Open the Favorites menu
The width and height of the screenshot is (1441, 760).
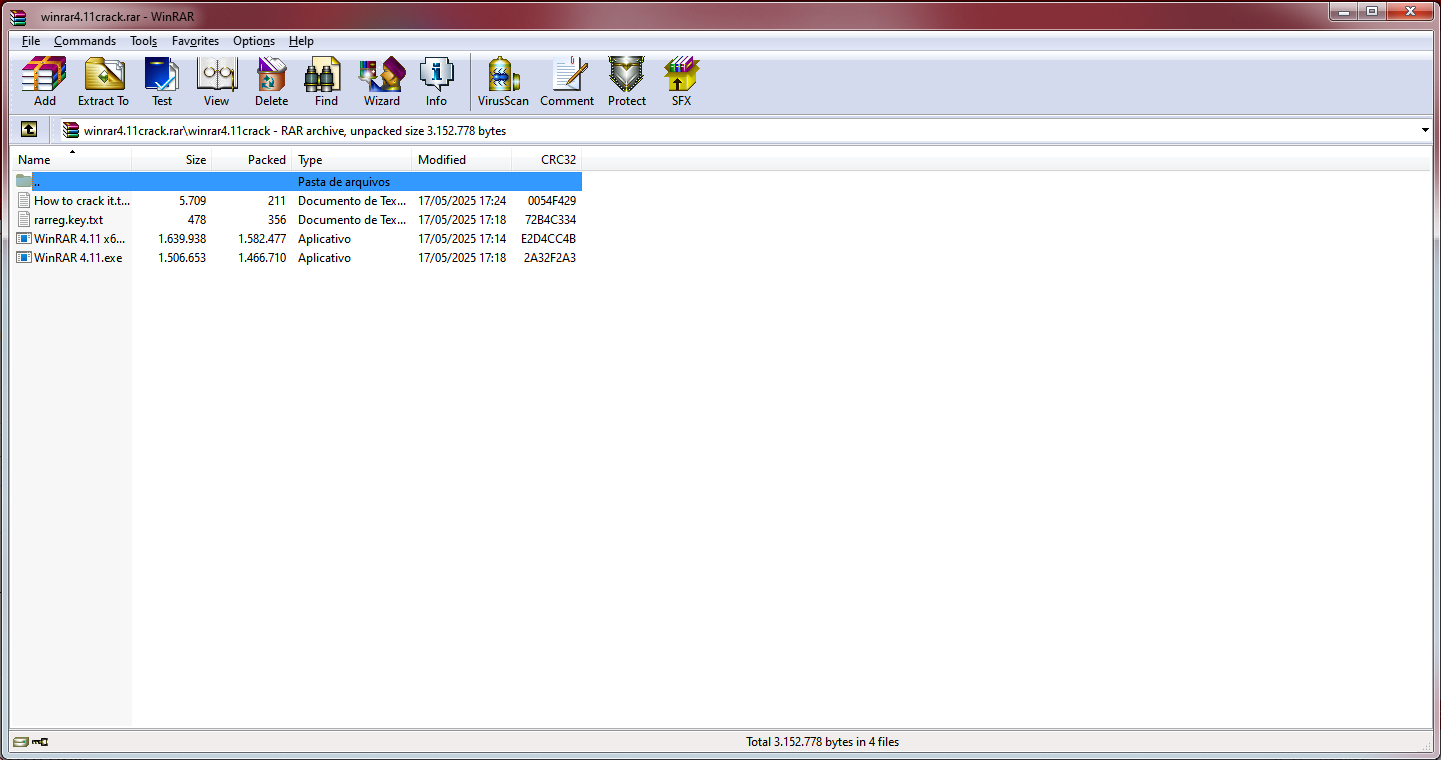tap(195, 41)
